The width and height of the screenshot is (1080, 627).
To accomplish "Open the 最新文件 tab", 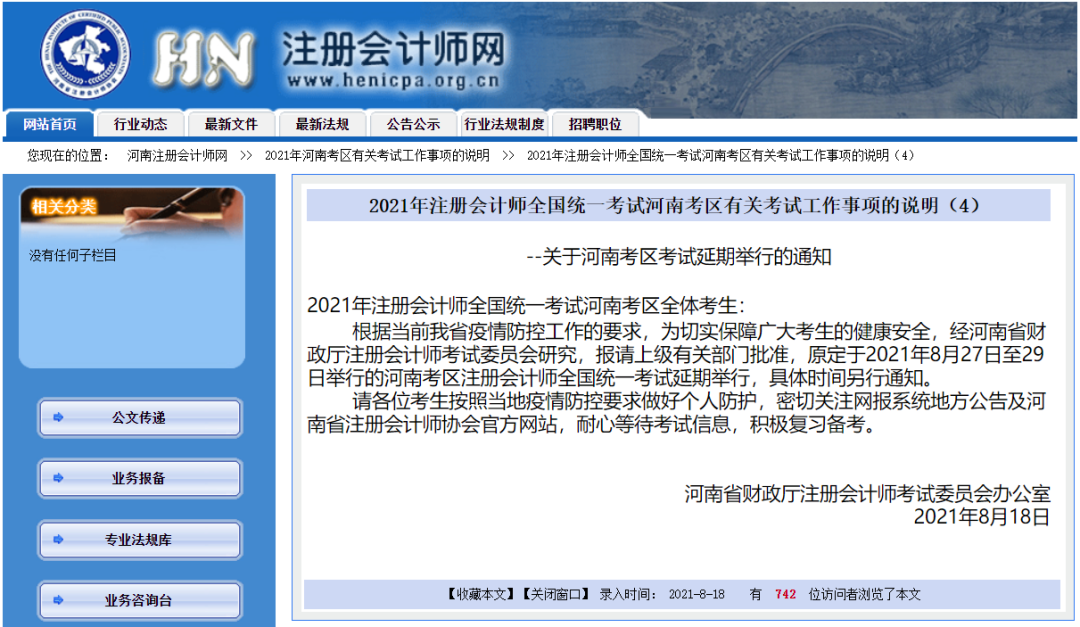I will (231, 124).
